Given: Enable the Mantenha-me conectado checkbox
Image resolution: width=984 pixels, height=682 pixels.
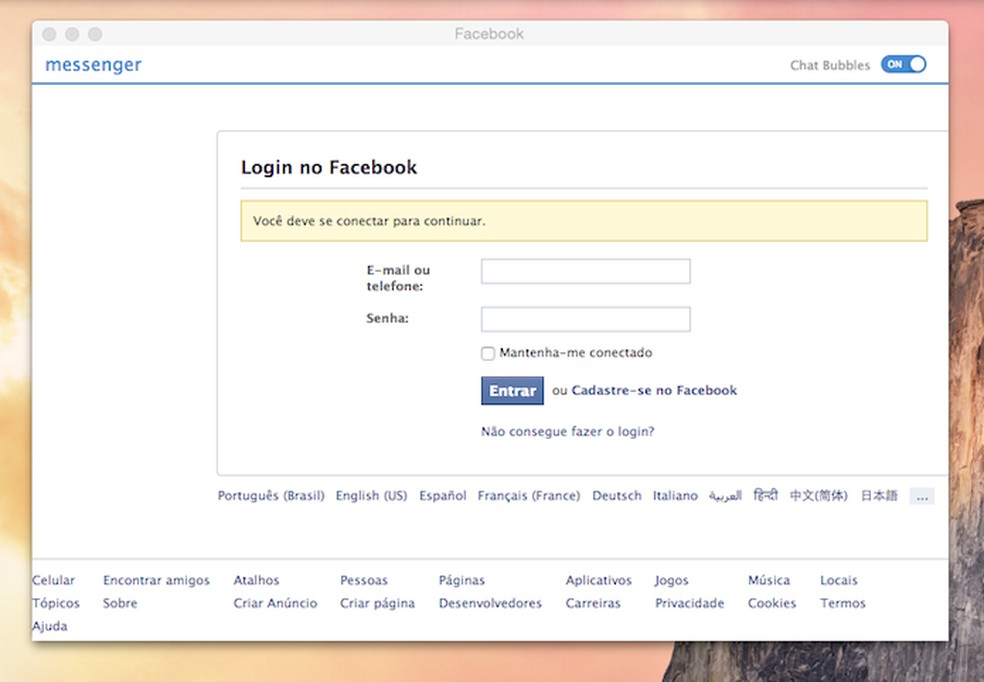Looking at the screenshot, I should [488, 352].
